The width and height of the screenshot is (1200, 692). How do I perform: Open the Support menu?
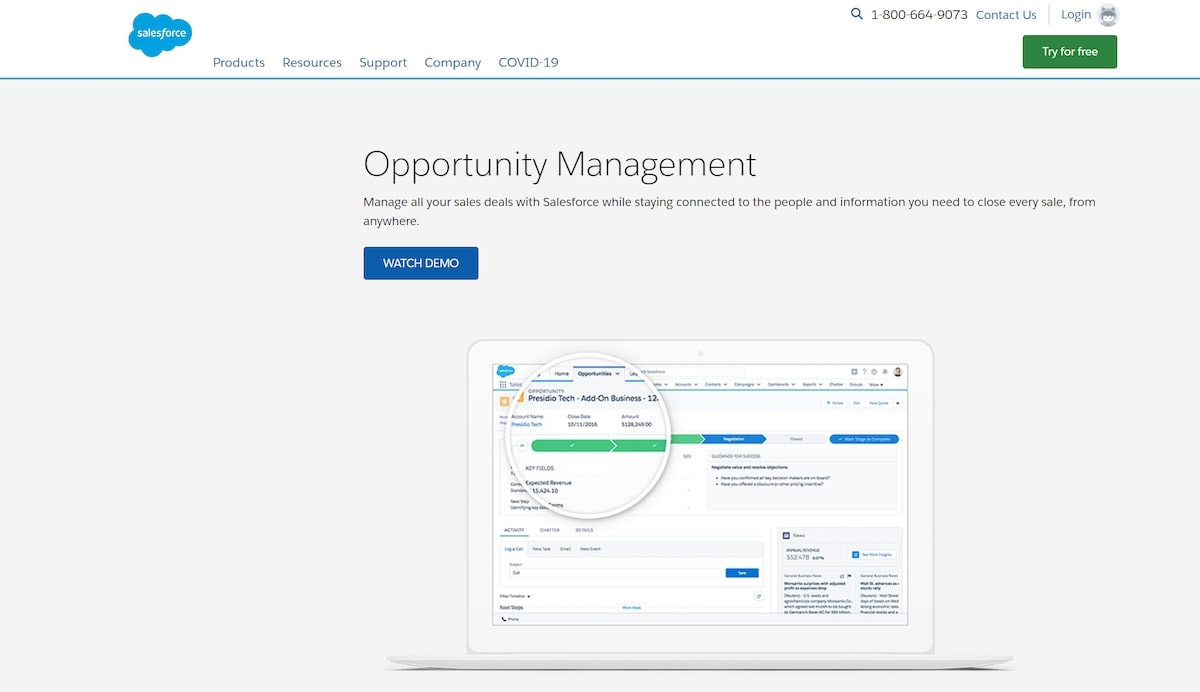pyautogui.click(x=383, y=62)
